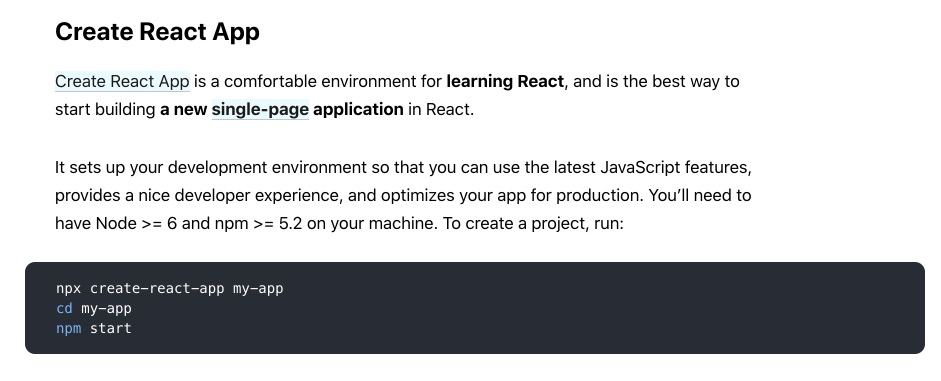Click the npx create-react-app my-app code line
The height and width of the screenshot is (381, 941).
170,289
